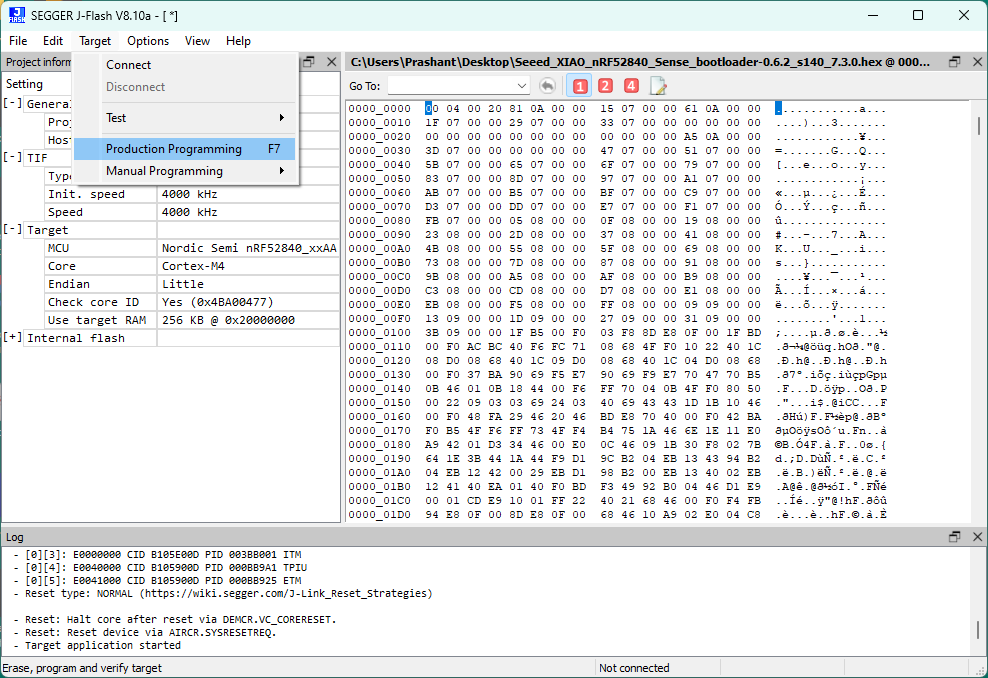Close the Project information panel
This screenshot has height=678, width=988.
pos(332,62)
